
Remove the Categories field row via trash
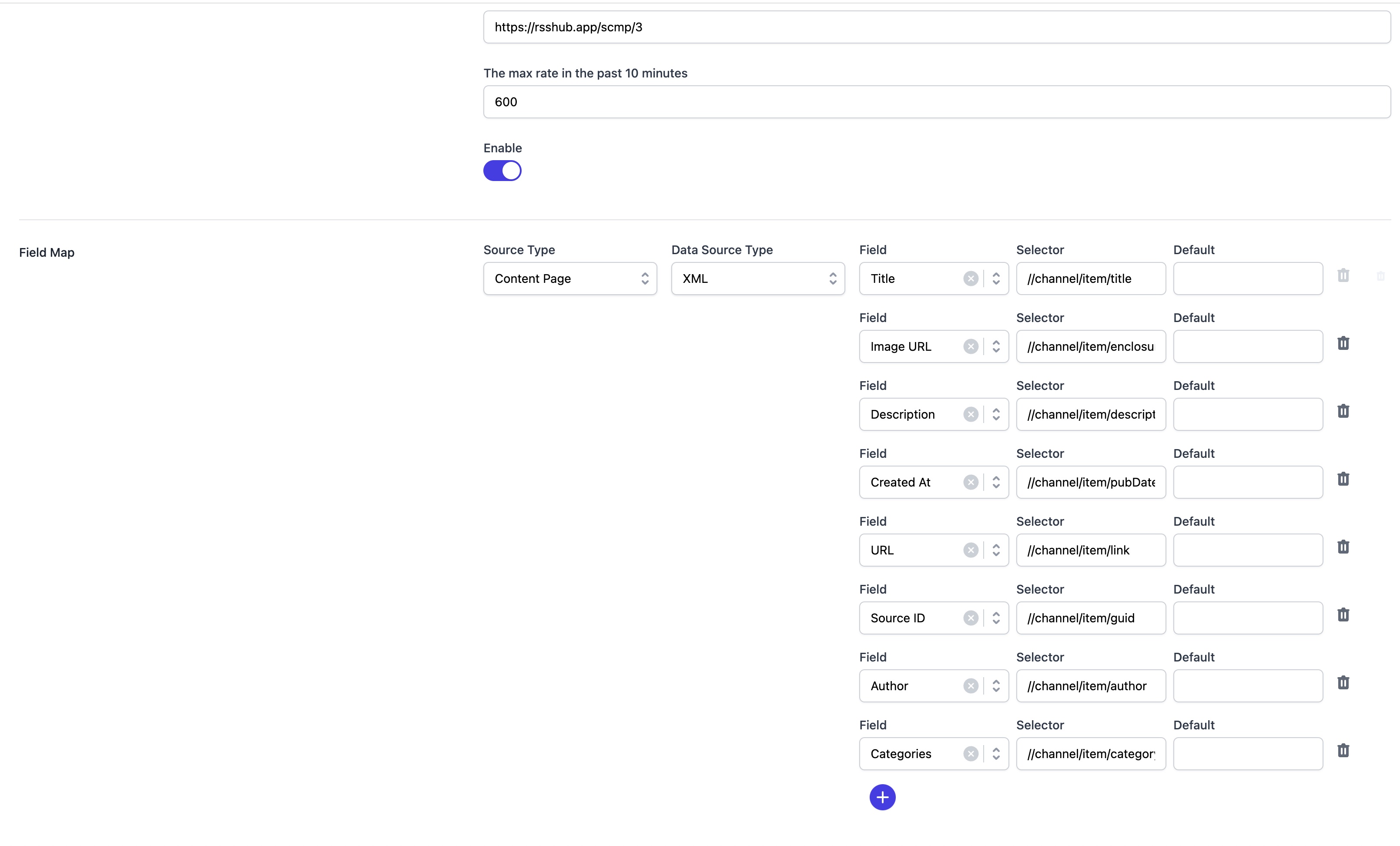(1343, 751)
